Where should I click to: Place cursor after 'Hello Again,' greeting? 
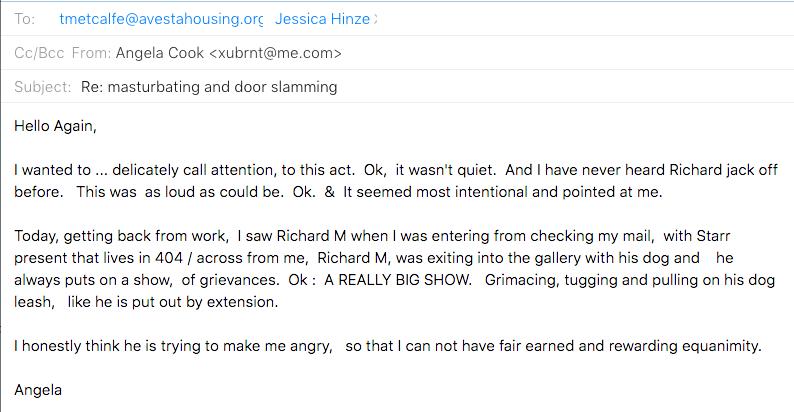coord(97,126)
